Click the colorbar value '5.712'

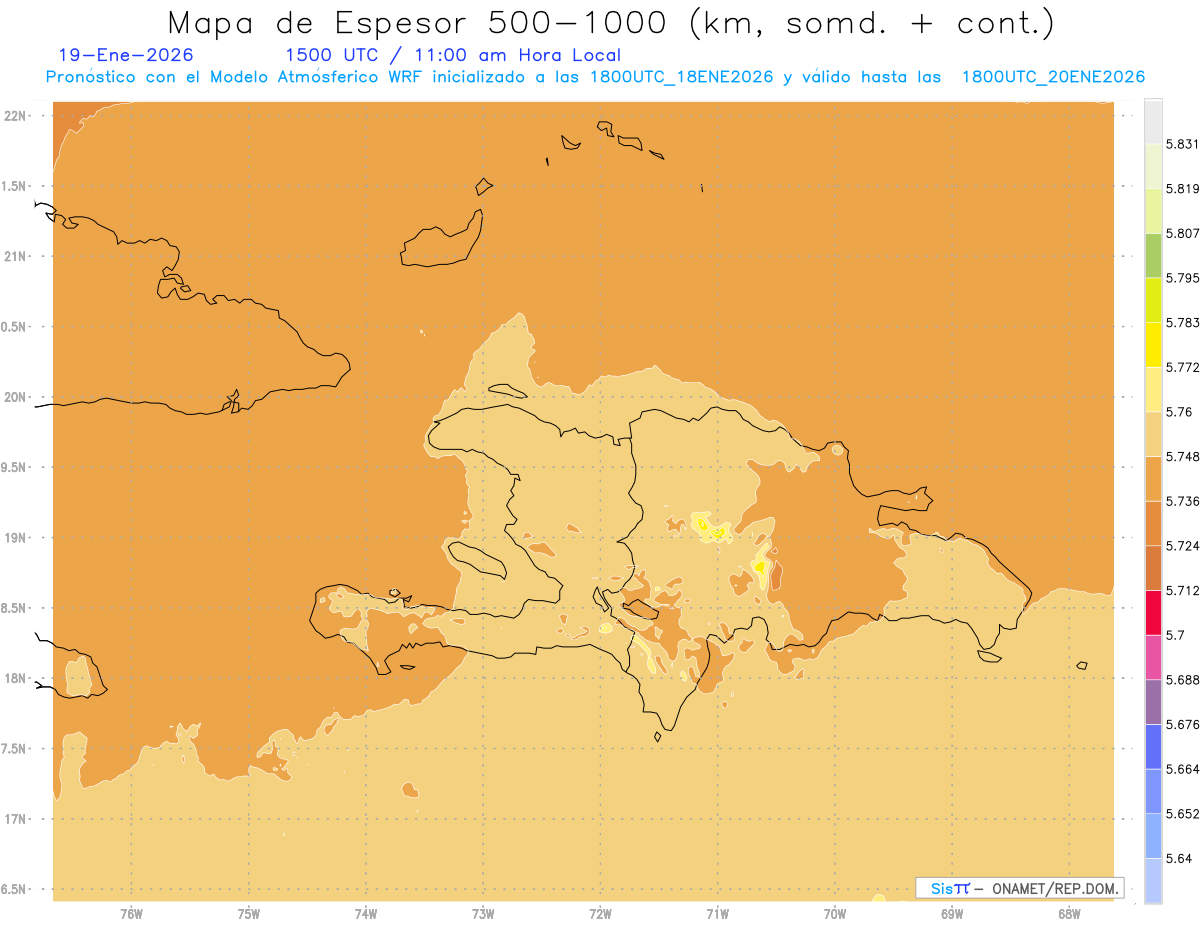coord(1183,590)
